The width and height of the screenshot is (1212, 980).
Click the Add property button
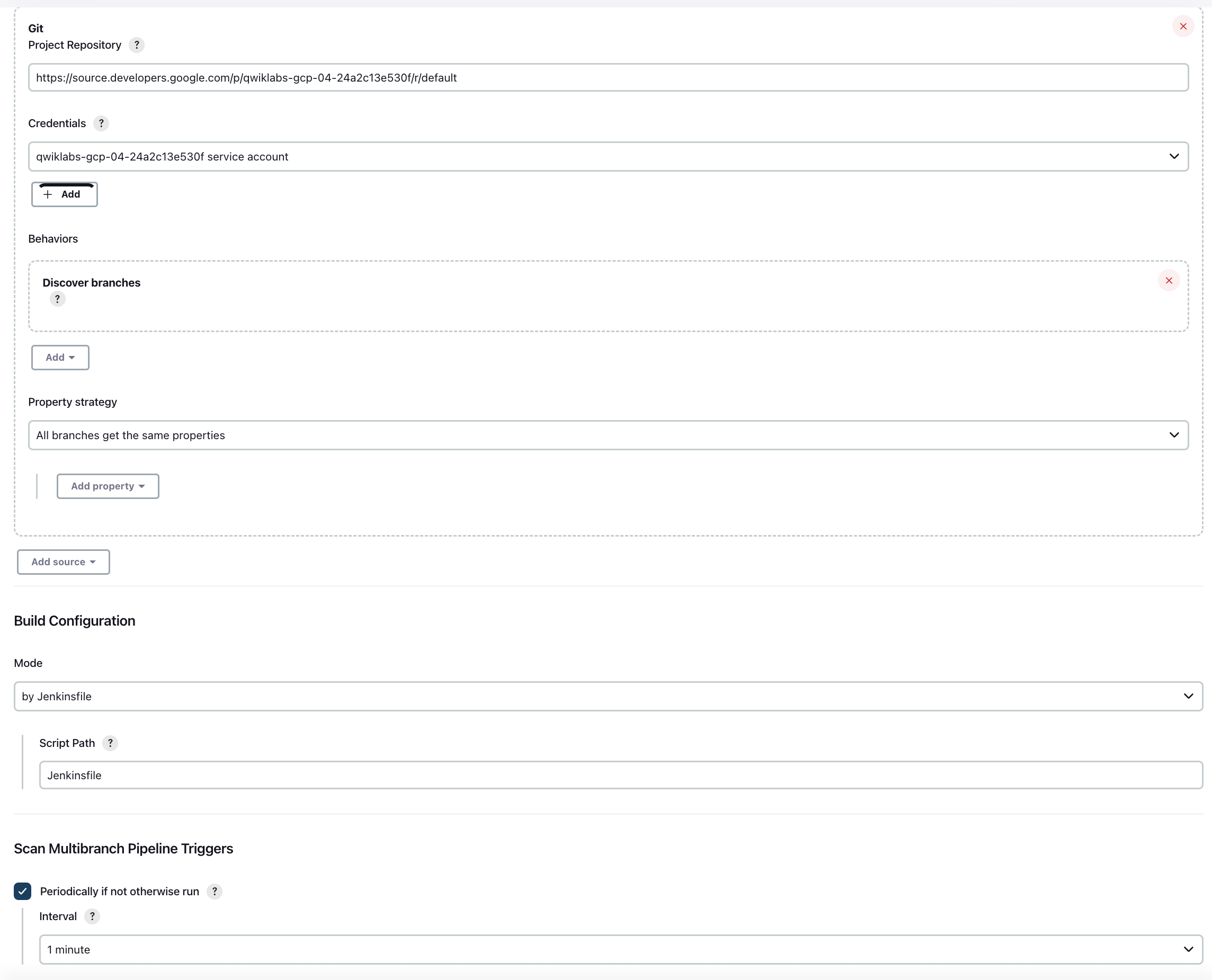(107, 487)
